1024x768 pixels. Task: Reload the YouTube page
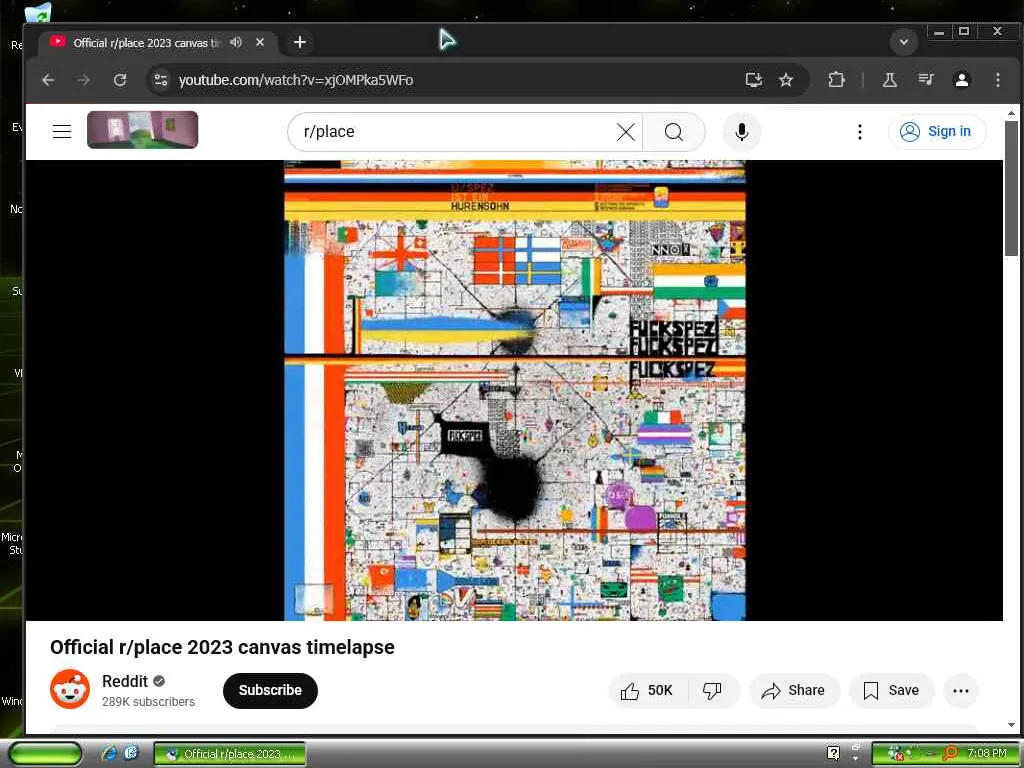click(x=120, y=80)
